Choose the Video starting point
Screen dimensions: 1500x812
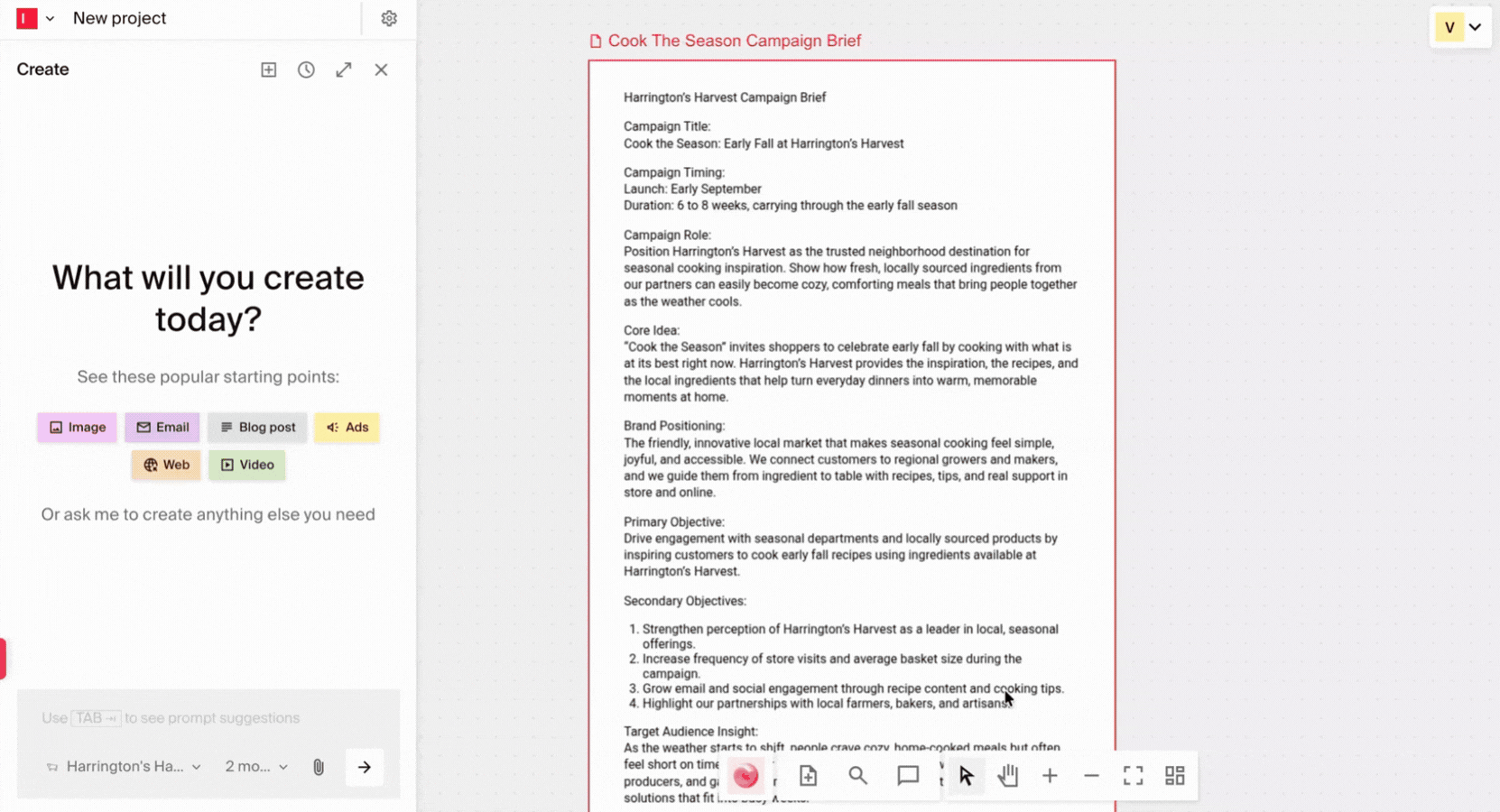(247, 465)
